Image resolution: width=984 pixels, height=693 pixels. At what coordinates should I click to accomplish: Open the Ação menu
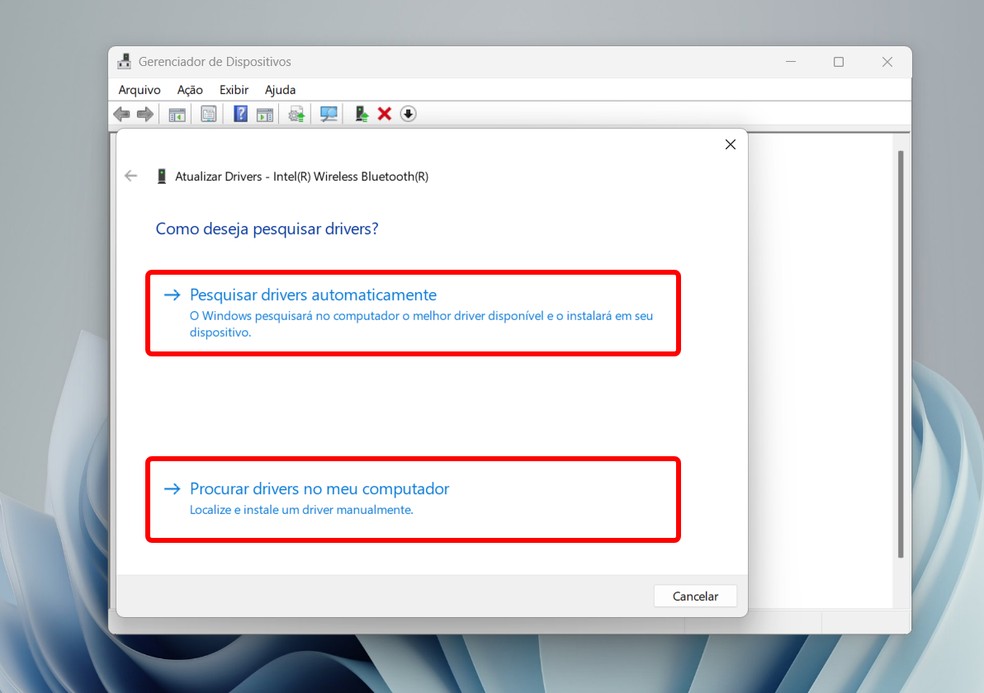189,89
